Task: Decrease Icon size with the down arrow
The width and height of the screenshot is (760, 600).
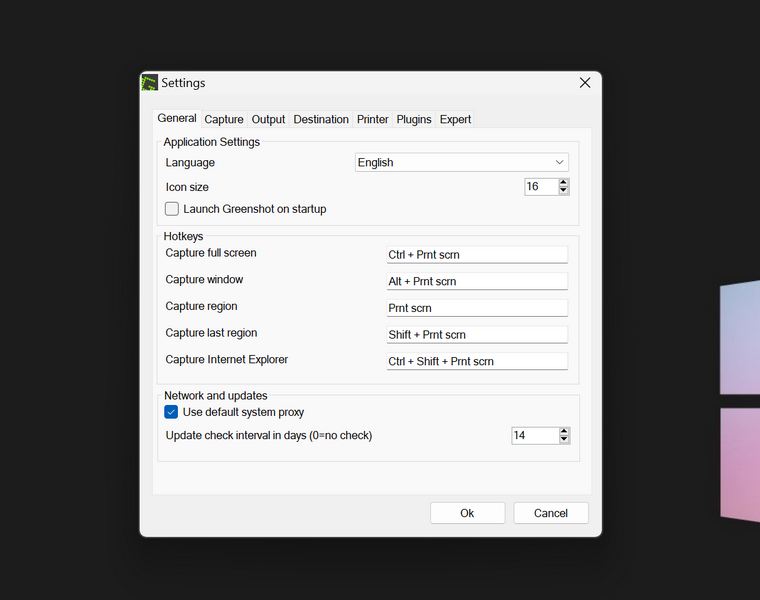Action: point(564,191)
